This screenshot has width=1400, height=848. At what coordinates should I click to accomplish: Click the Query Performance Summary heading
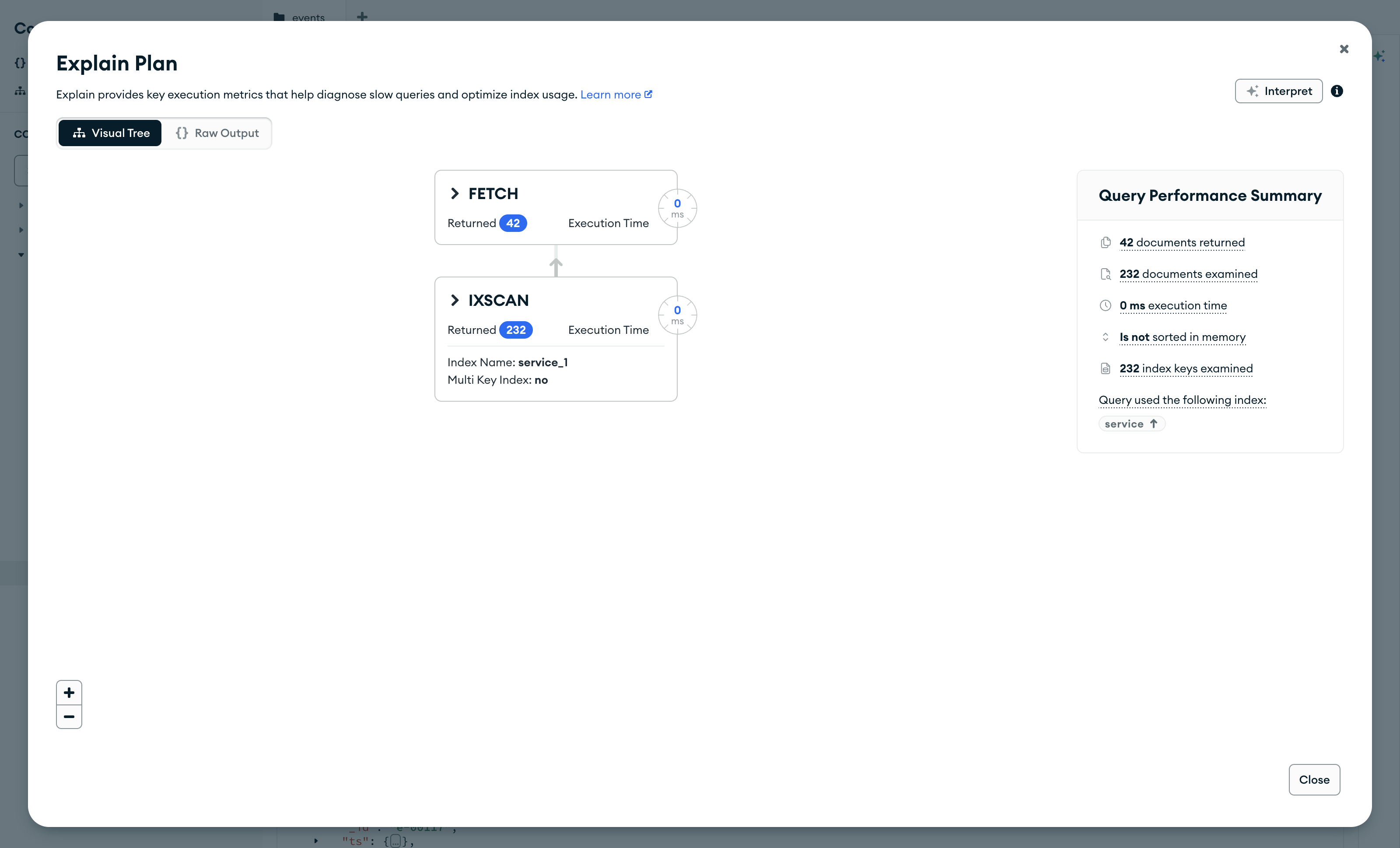pyautogui.click(x=1210, y=196)
